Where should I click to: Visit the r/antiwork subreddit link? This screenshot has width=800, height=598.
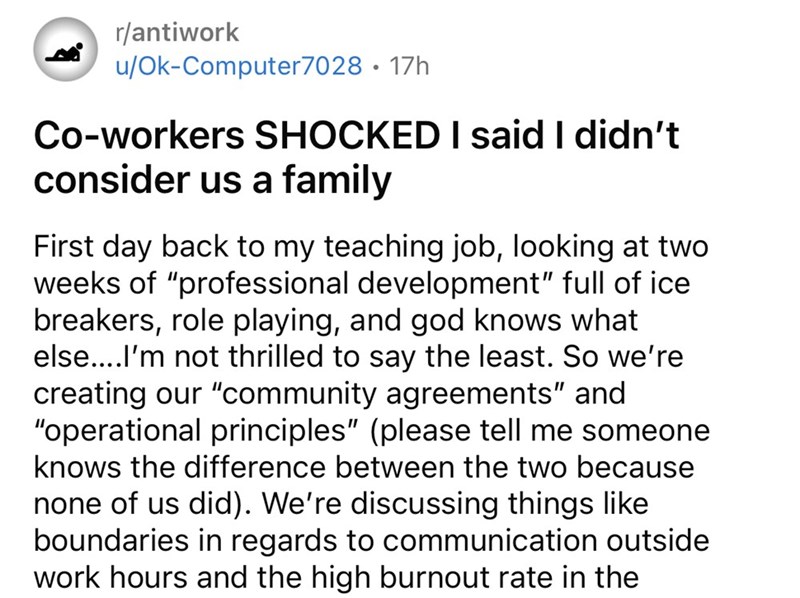pos(177,33)
